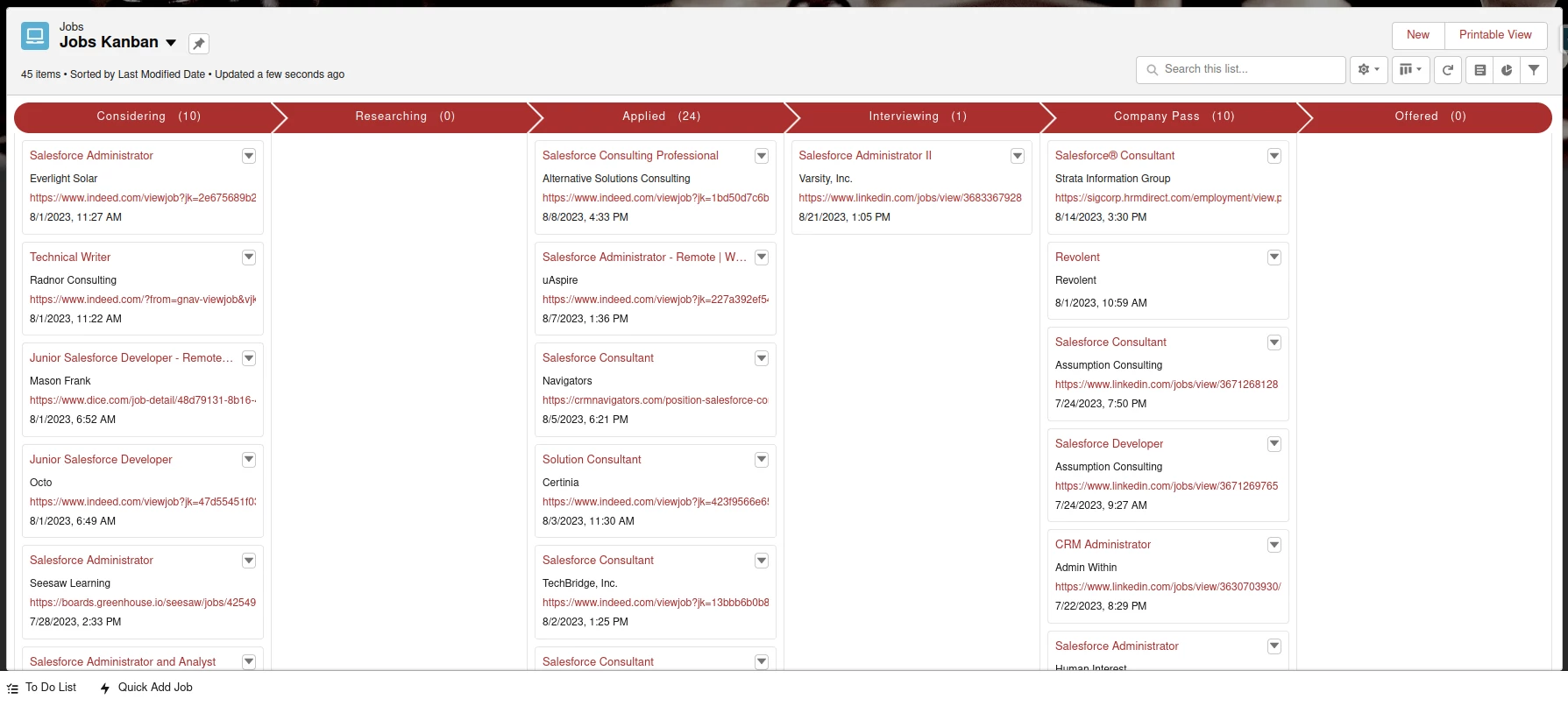Open Octo Junior Developer card dropdown
Screen dimensions: 1568x706
[x=249, y=460]
